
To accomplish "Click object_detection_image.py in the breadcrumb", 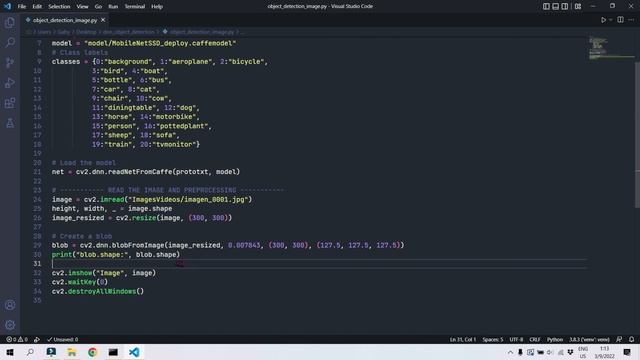I will tap(202, 32).
